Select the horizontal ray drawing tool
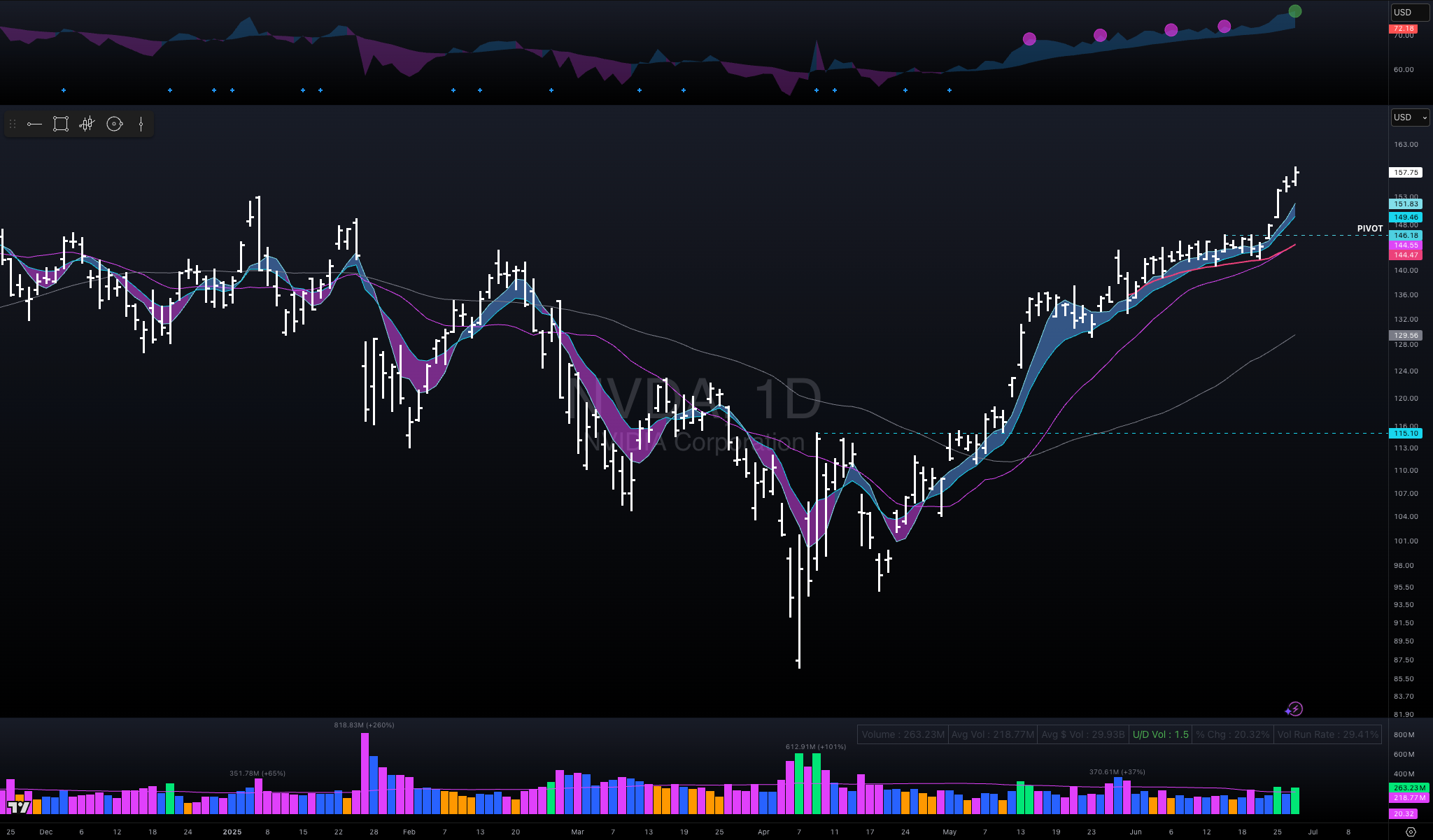The width and height of the screenshot is (1433, 840). click(34, 124)
